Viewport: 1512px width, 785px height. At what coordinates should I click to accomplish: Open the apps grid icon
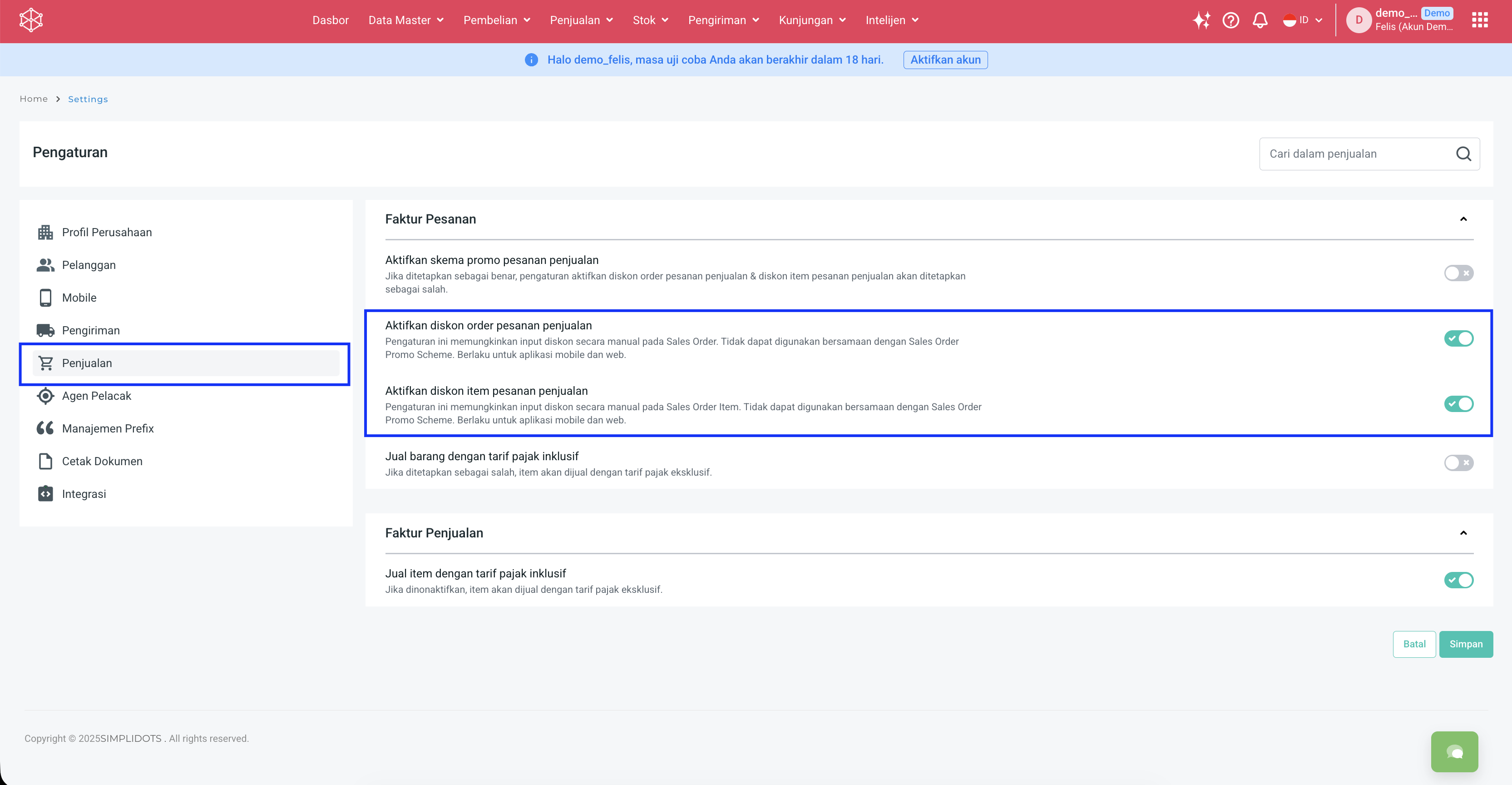click(1479, 20)
